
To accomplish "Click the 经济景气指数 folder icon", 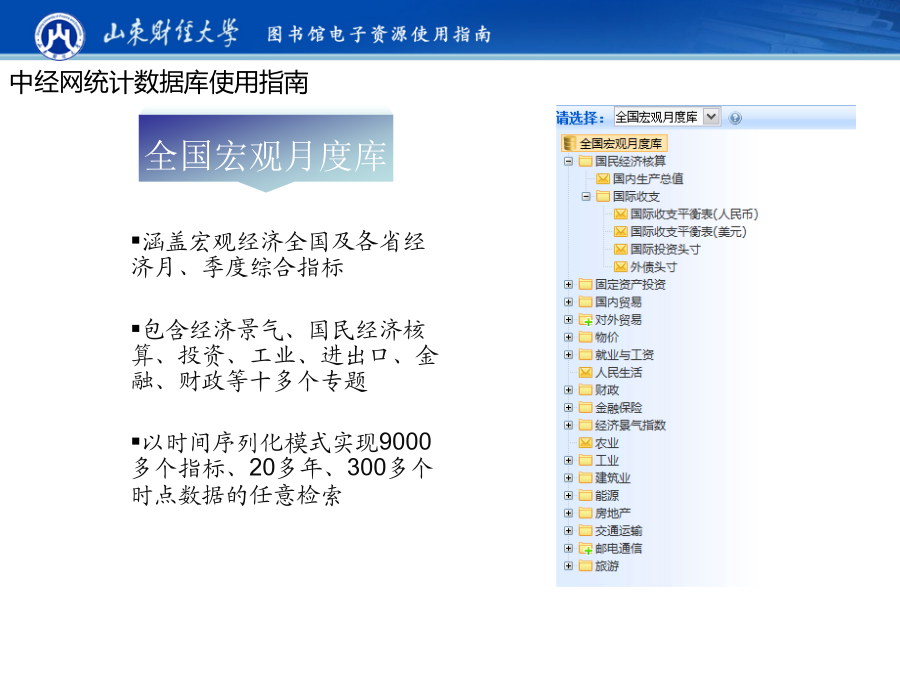I will 585,425.
